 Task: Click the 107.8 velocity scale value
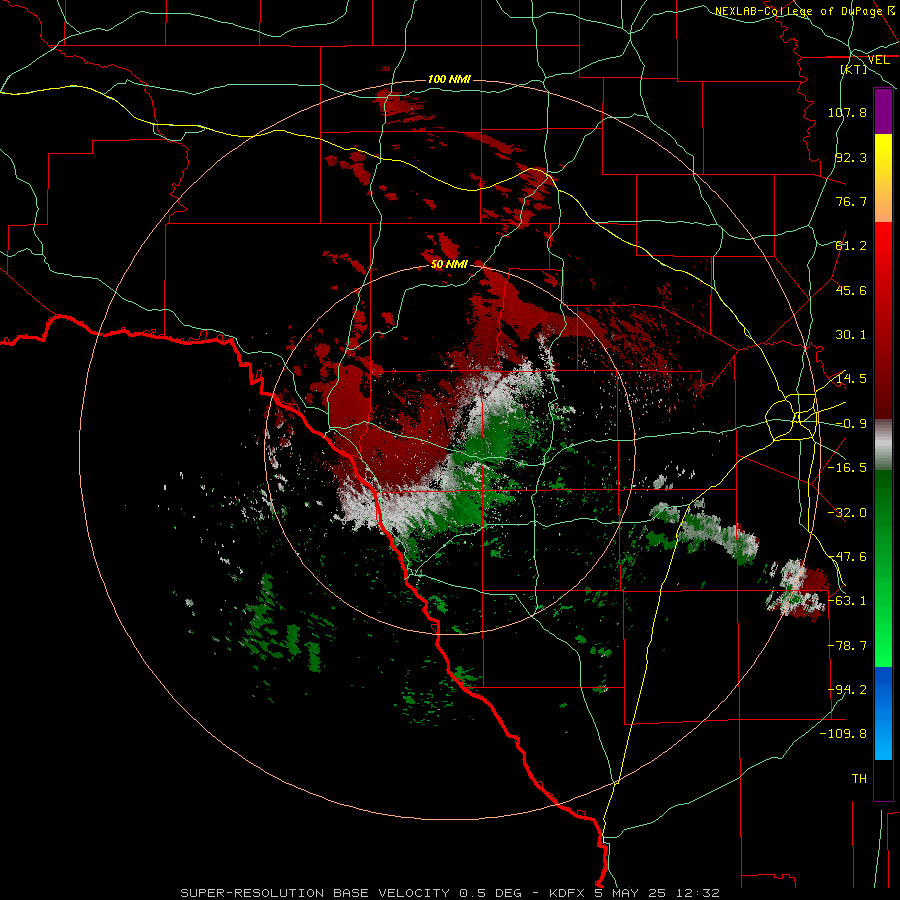(x=847, y=112)
